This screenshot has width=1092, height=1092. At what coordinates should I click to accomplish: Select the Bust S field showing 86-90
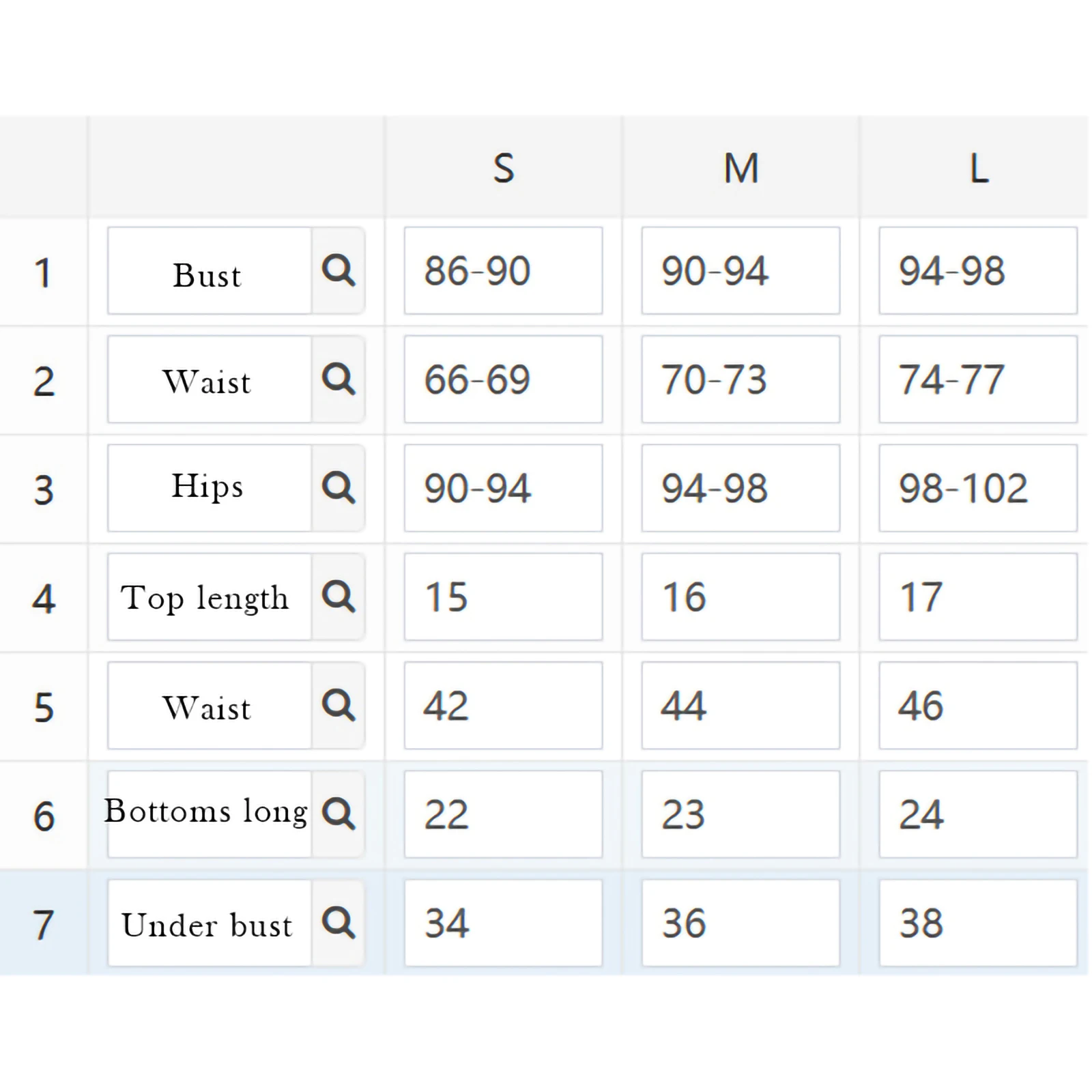click(x=503, y=271)
